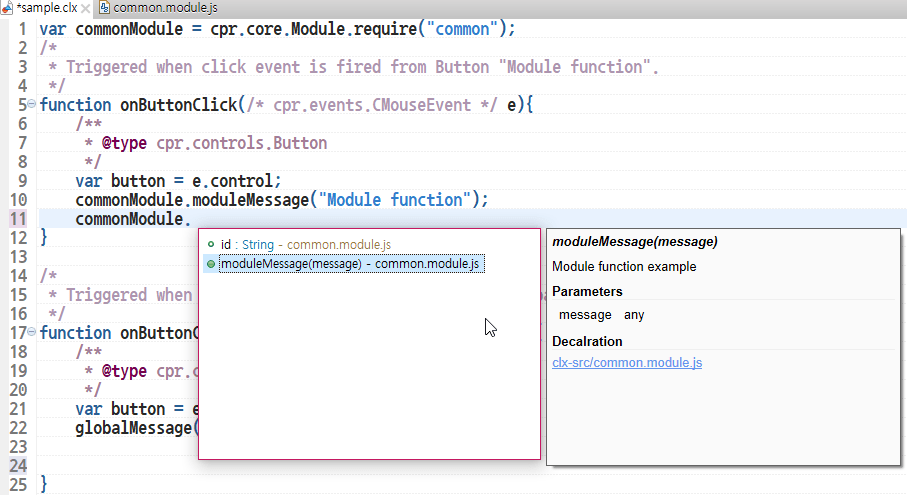
Task: Click the green icon beside moduleMessage proposal
Action: (x=211, y=264)
